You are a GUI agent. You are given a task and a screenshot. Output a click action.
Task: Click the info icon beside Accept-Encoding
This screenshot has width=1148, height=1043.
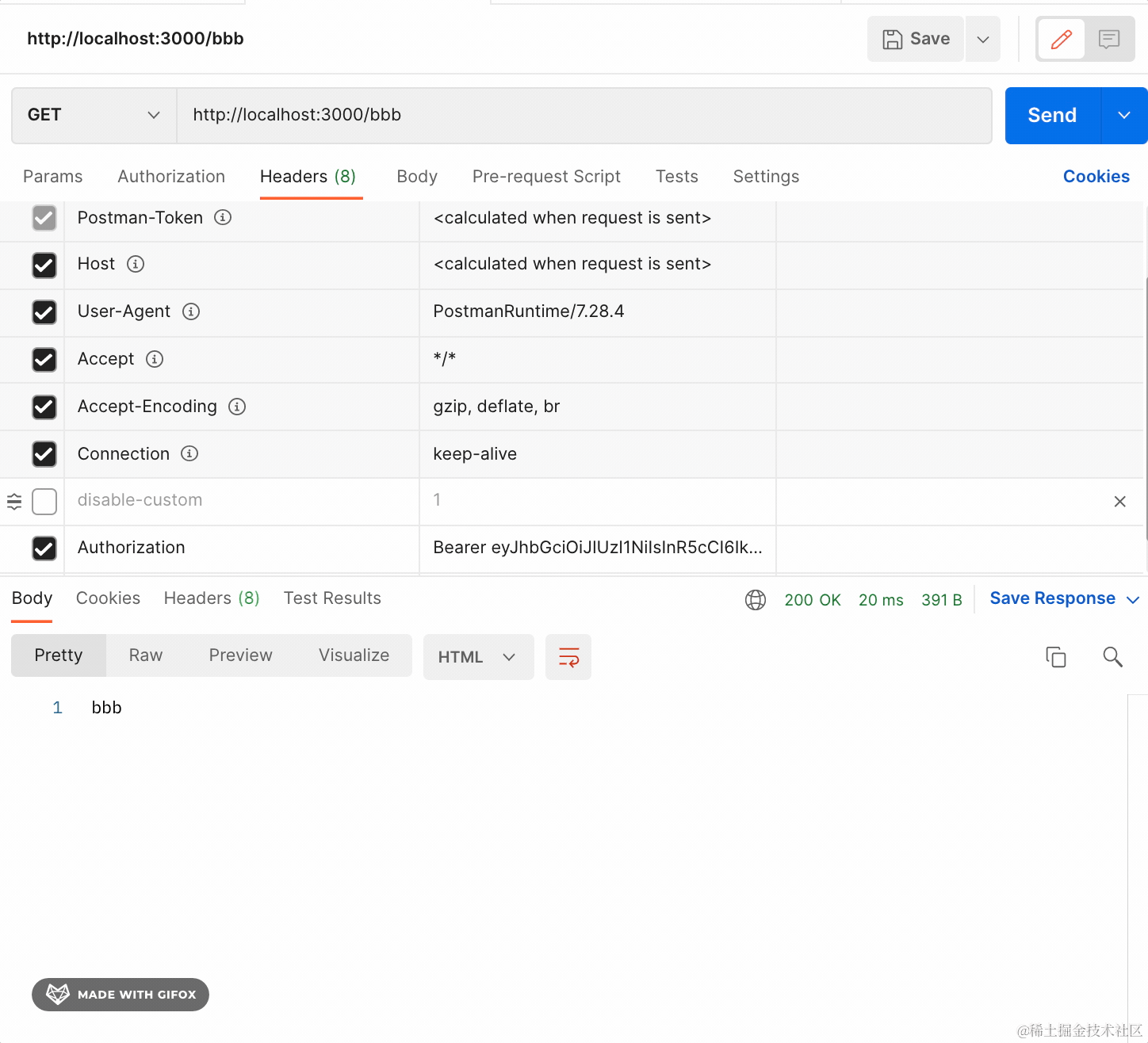coord(237,407)
